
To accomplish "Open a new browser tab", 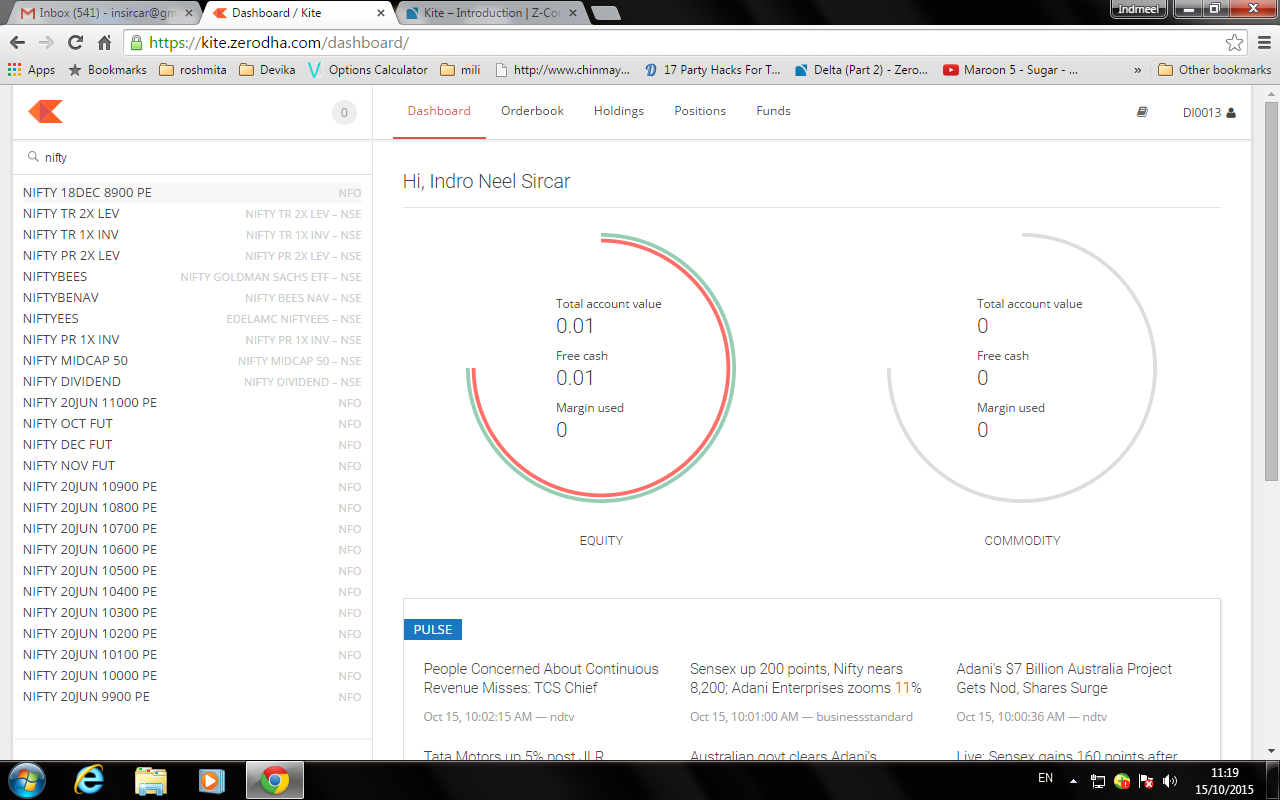I will click(x=605, y=13).
